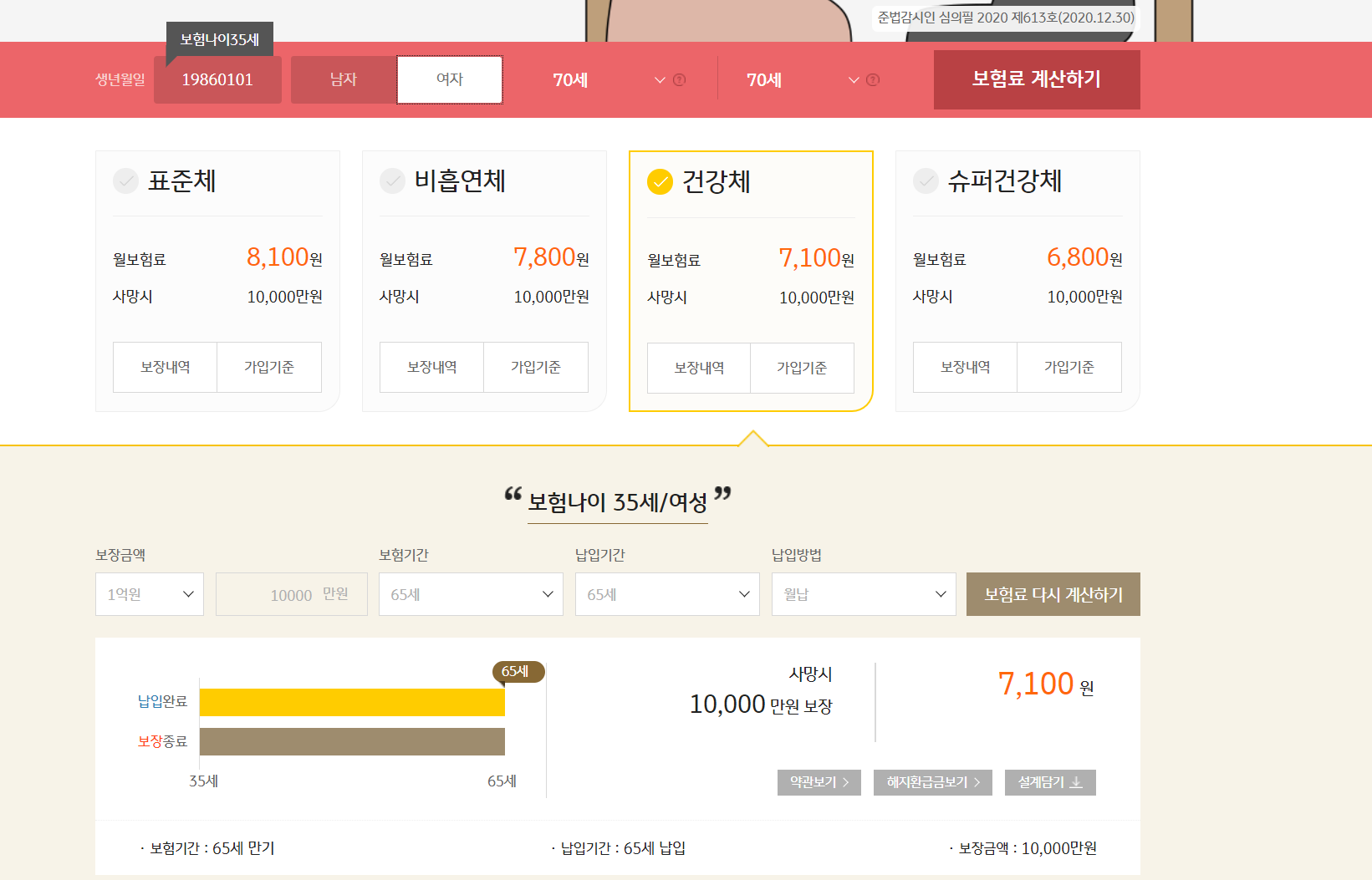This screenshot has height=880, width=1372.
Task: Click the yellow 납입완료 progress bar
Action: pos(352,702)
